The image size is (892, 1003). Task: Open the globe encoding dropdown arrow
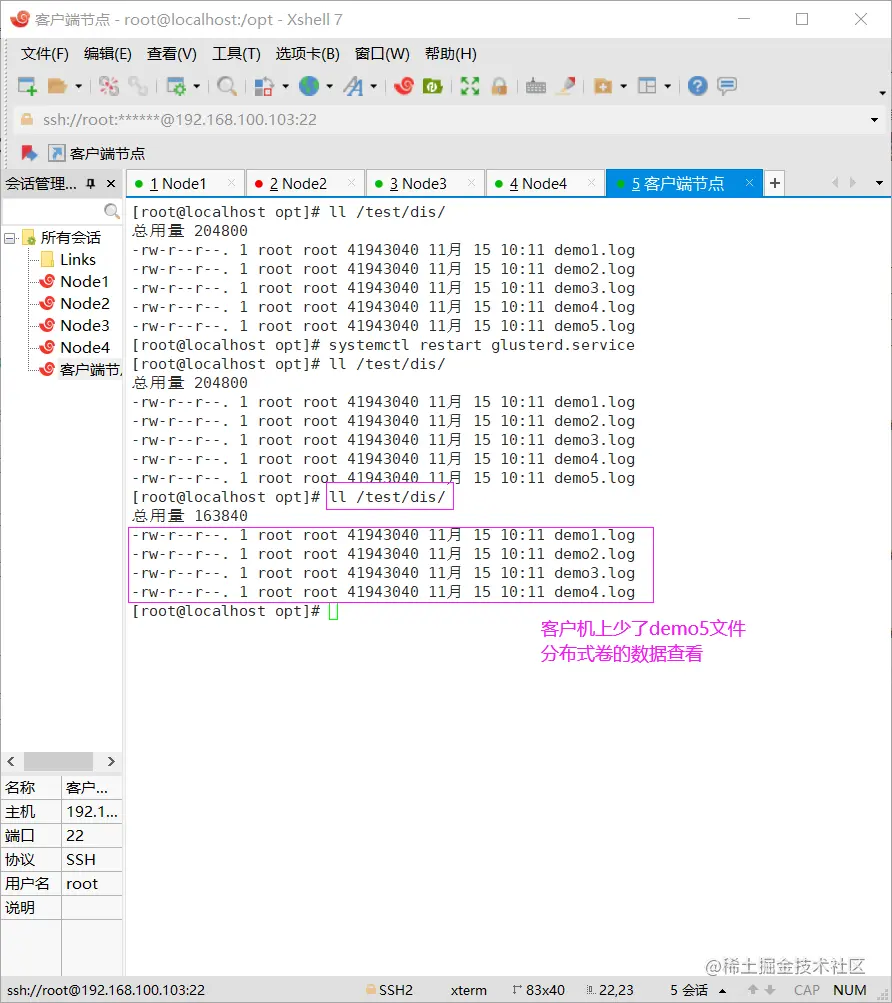click(x=330, y=86)
